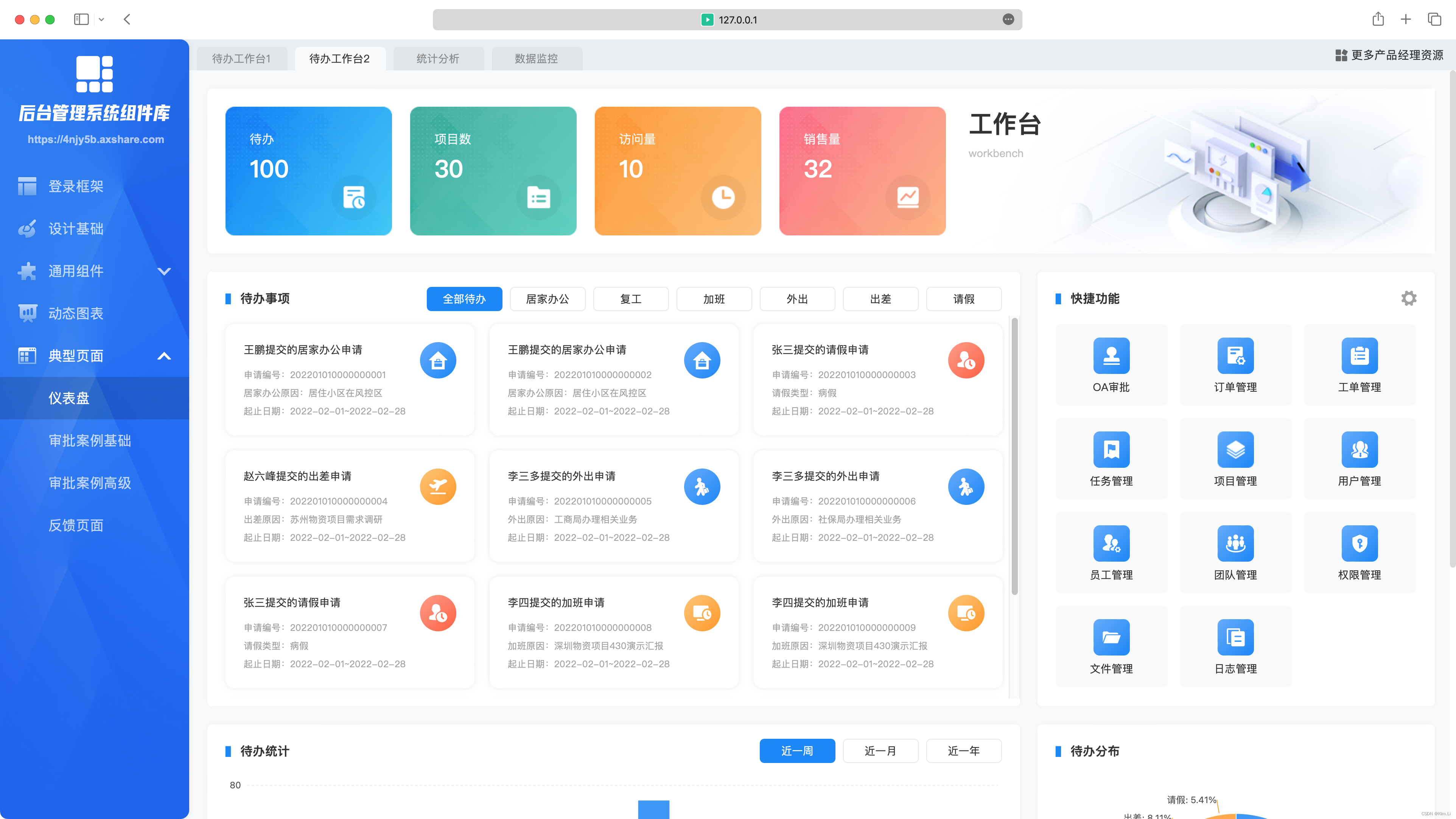Open the OA审批 shortcut icon
Image resolution: width=1456 pixels, height=819 pixels.
pyautogui.click(x=1111, y=355)
